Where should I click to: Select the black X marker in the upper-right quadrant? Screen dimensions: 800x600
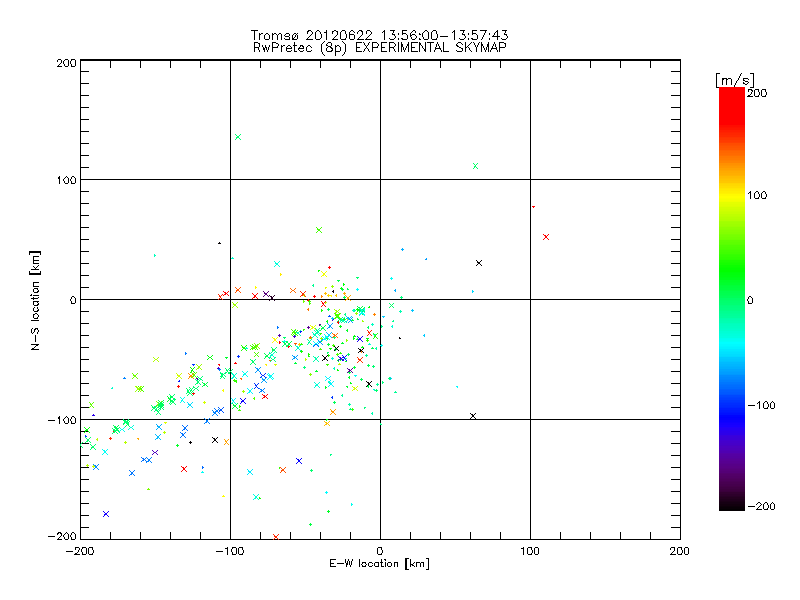[x=479, y=263]
